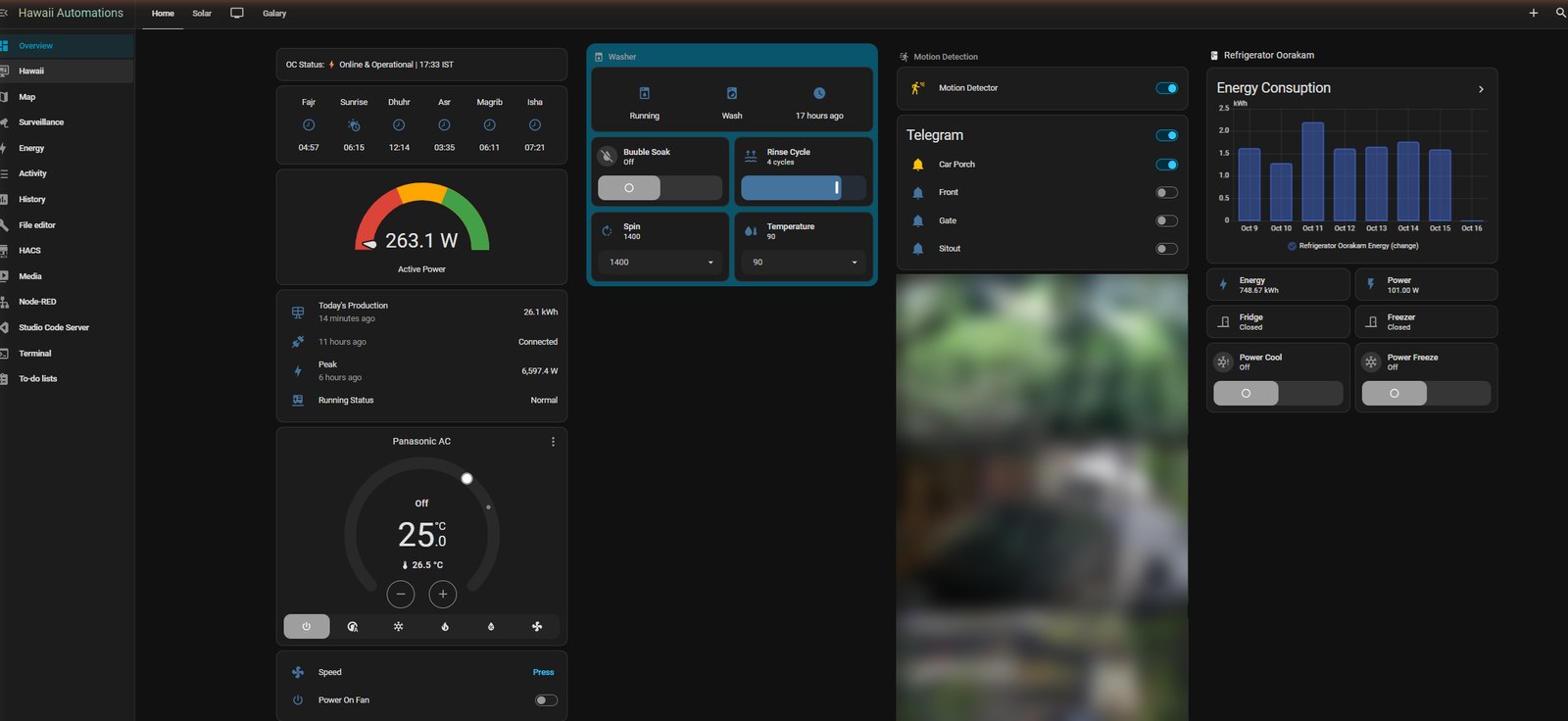The height and width of the screenshot is (721, 1568).
Task: Click the blurred camera feed image
Action: tap(1042, 498)
